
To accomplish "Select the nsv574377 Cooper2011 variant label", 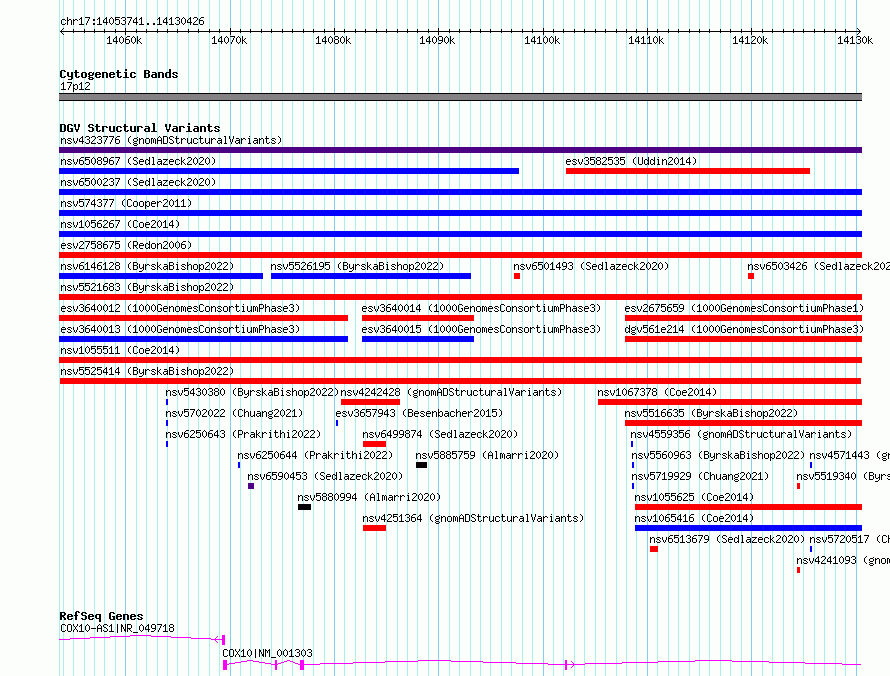I will (126, 203).
